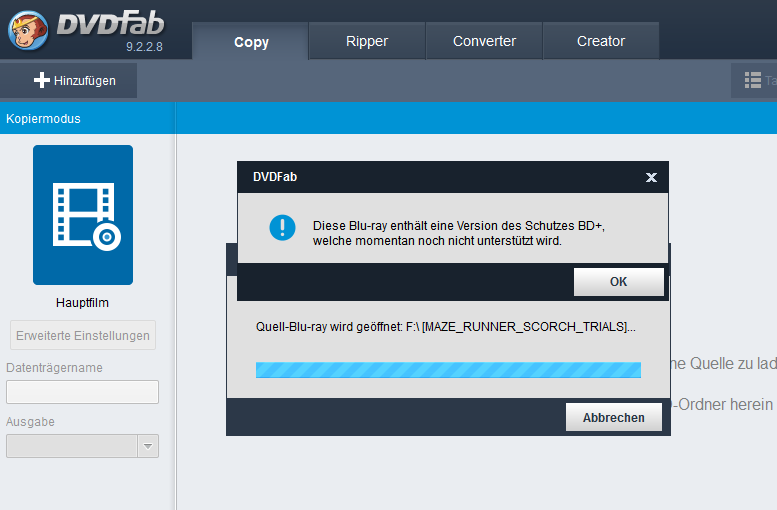Image resolution: width=777 pixels, height=510 pixels.
Task: Click the Datenträgername label
Action: (x=54, y=368)
